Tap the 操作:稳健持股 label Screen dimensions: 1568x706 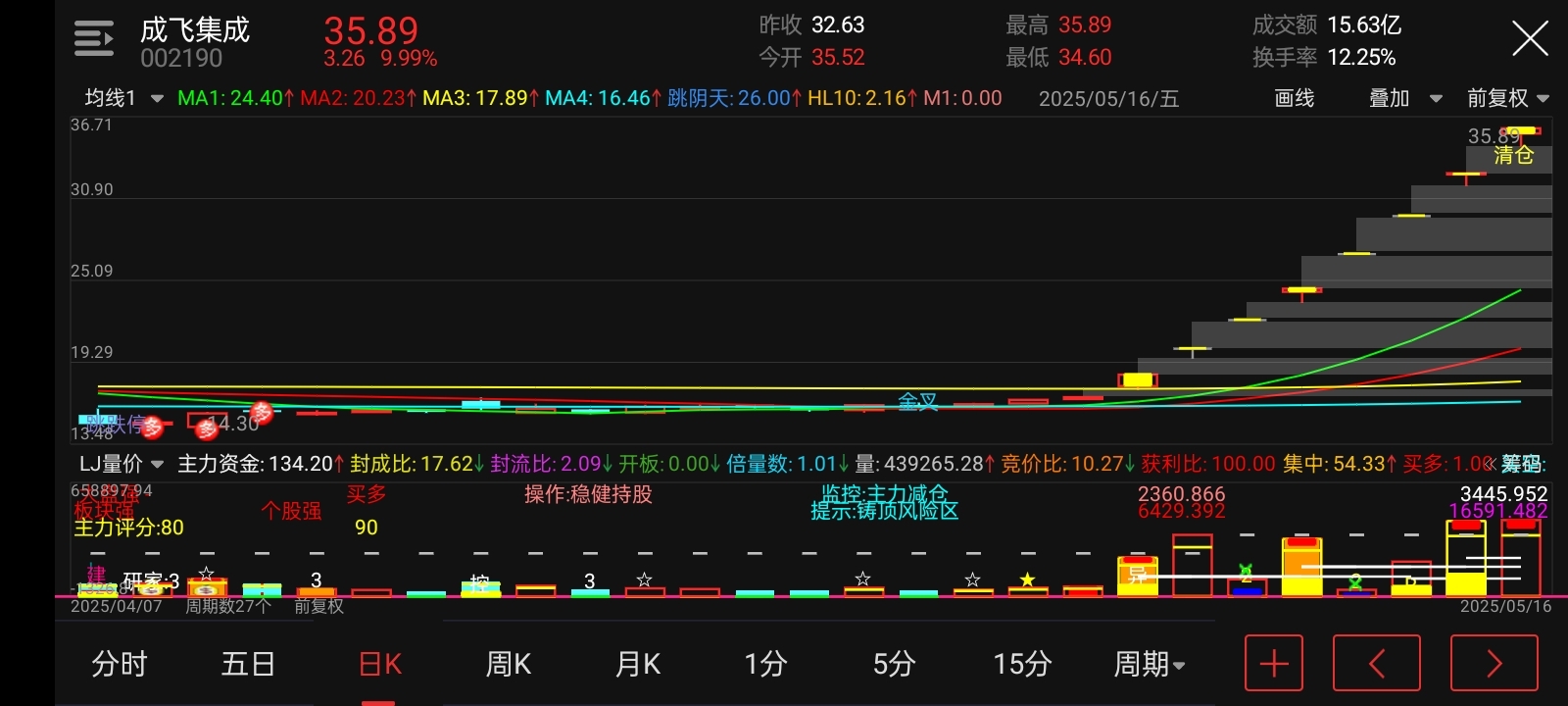[588, 494]
